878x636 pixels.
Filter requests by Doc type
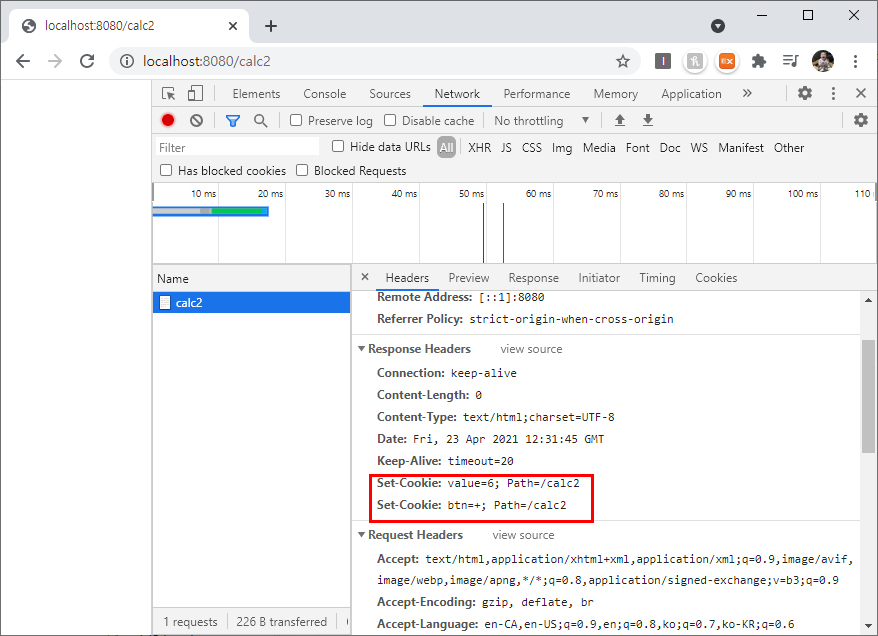pos(670,148)
